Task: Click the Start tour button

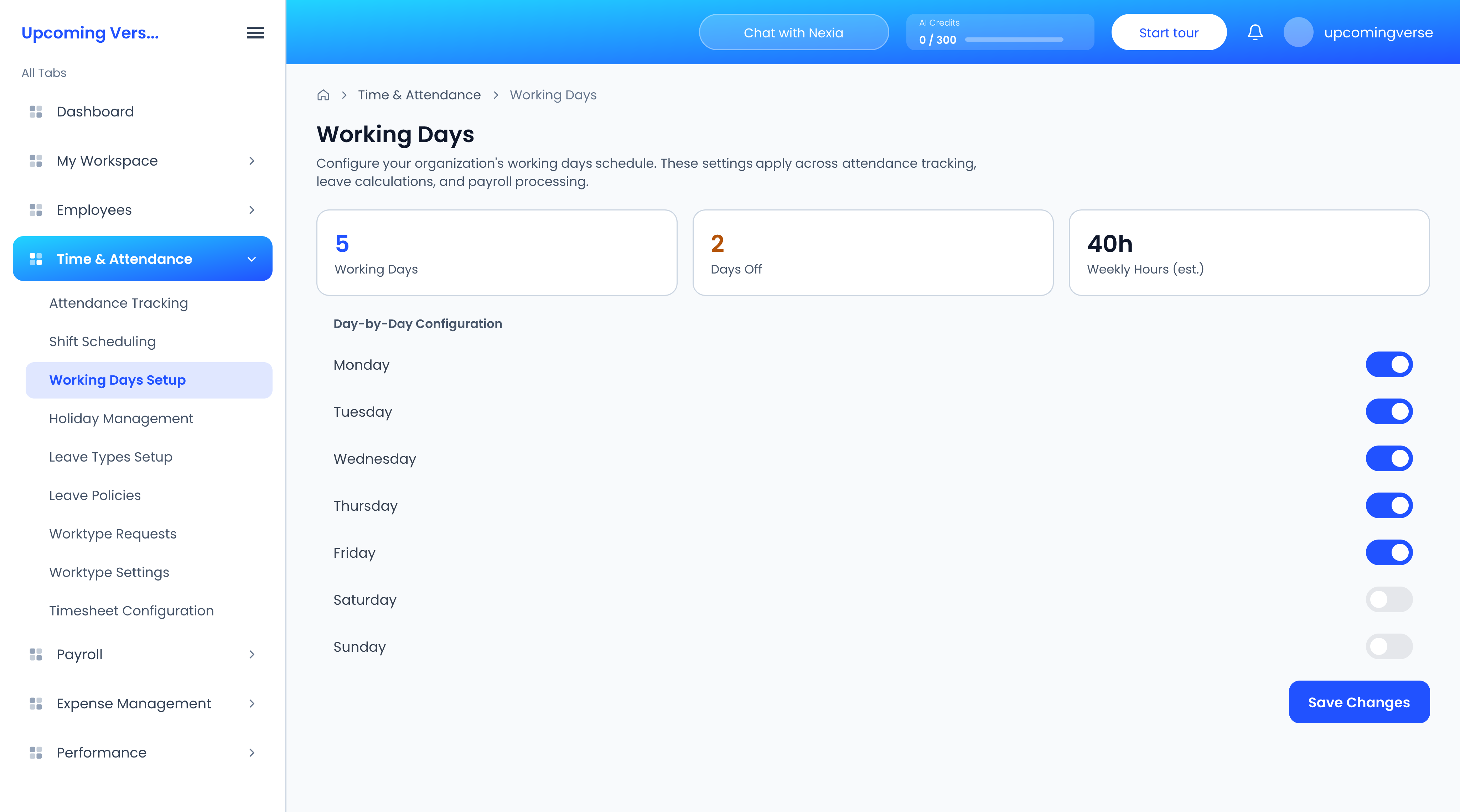Action: (x=1169, y=32)
